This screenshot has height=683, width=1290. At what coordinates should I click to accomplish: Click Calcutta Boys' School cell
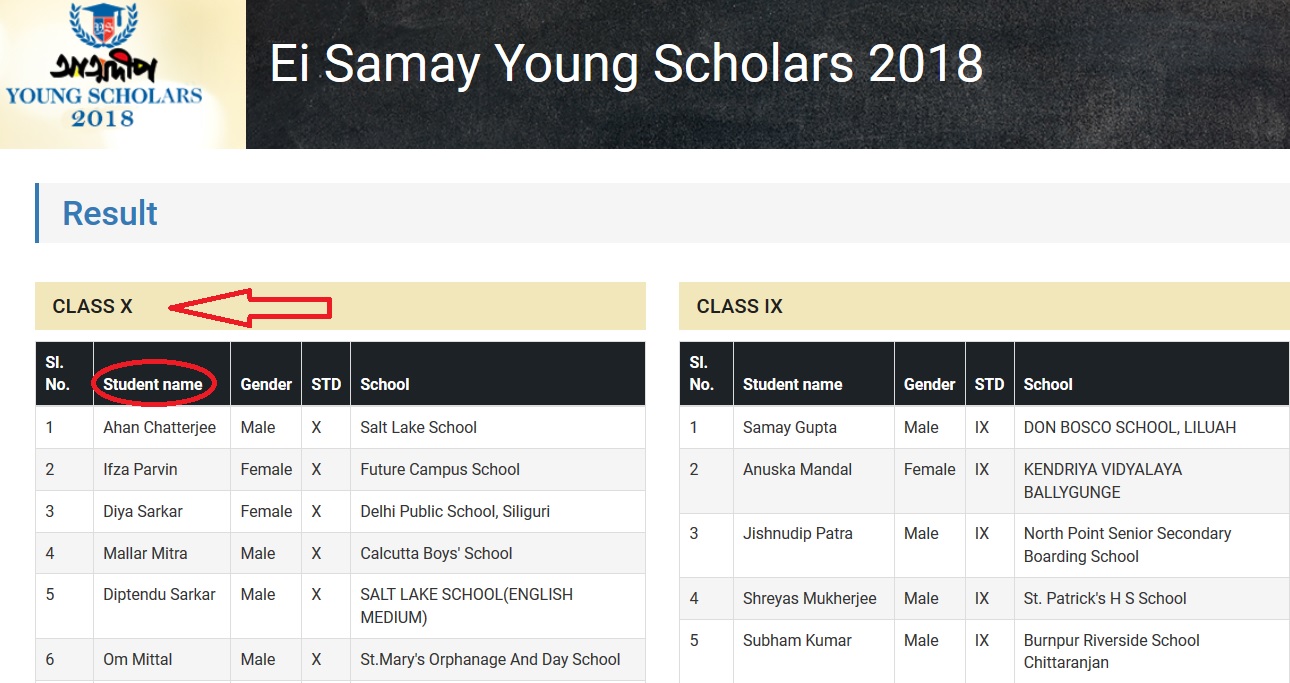pos(436,553)
